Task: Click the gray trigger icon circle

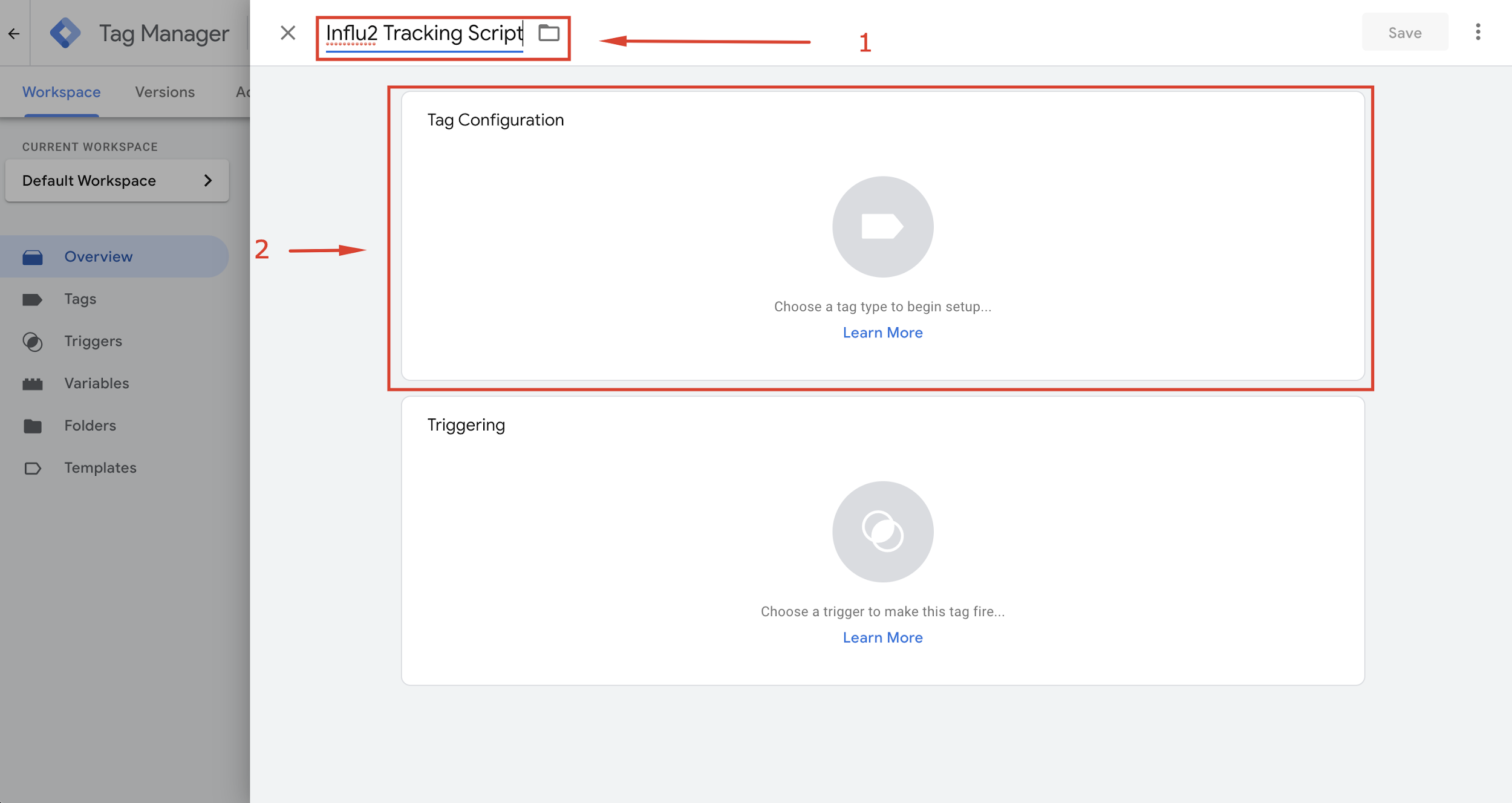Action: (x=882, y=532)
